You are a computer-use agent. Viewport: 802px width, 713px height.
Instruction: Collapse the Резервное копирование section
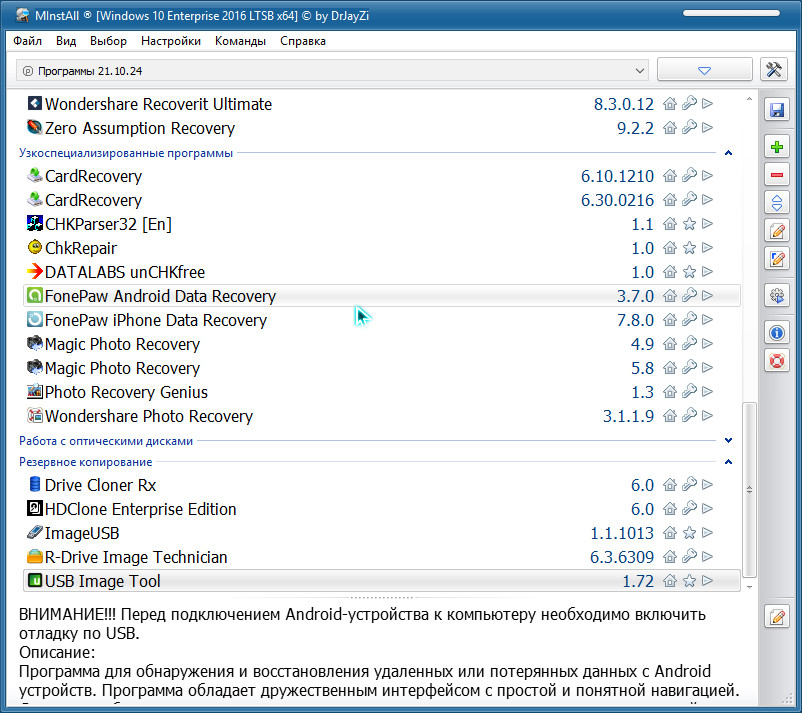728,462
